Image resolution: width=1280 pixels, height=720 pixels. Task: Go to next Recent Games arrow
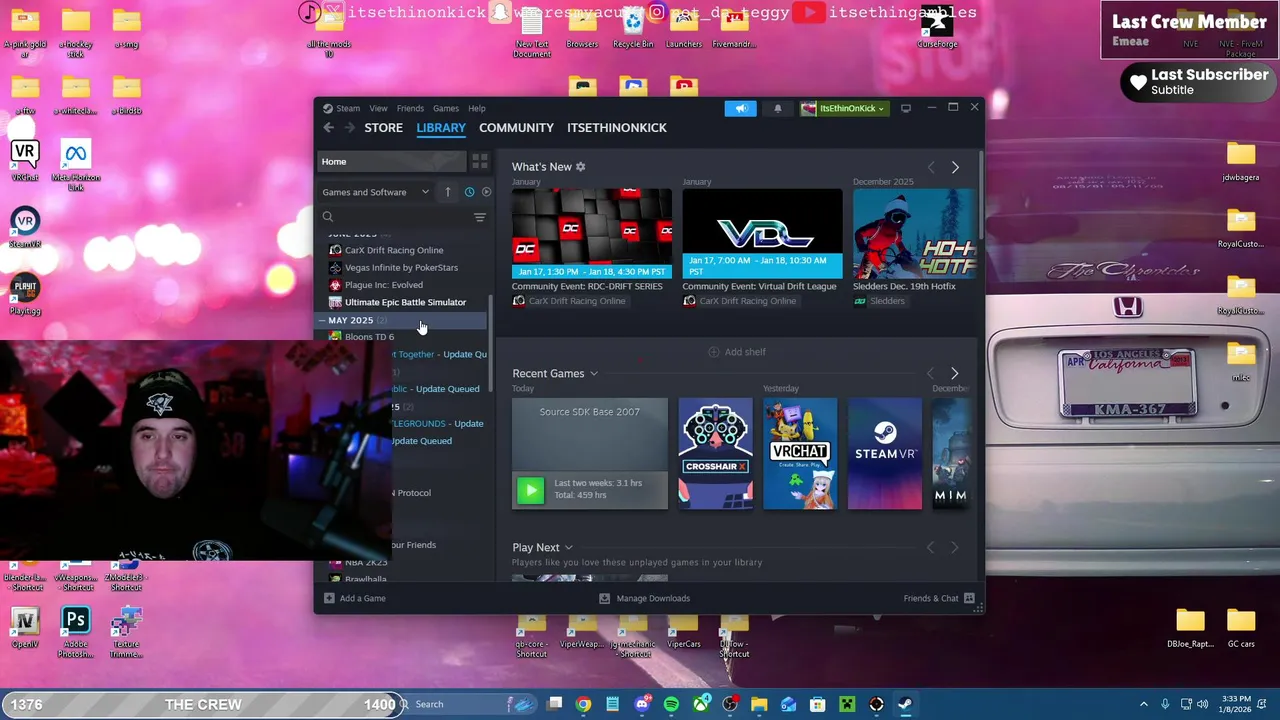coord(954,373)
